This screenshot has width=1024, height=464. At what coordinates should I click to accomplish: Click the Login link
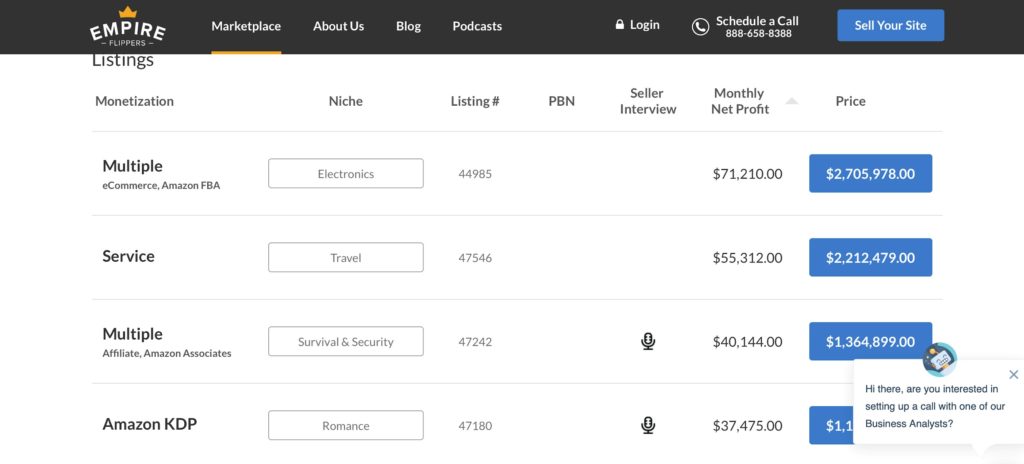coord(645,25)
